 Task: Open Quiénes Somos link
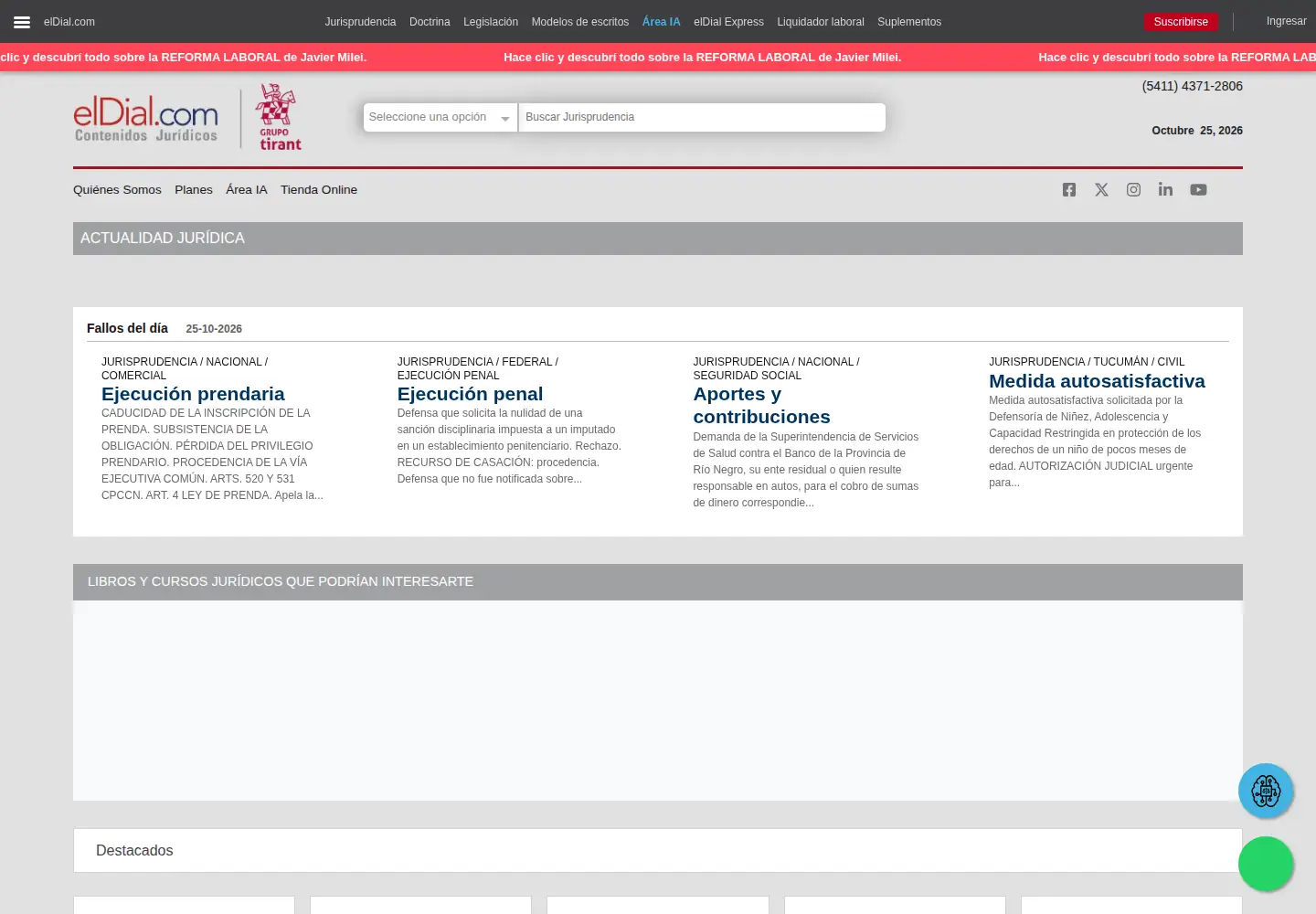coord(117,189)
